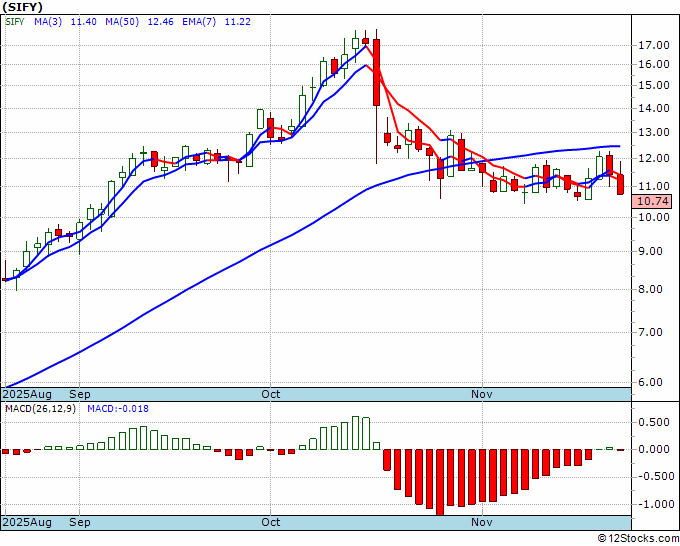Click the 11.00 price axis label
This screenshot has height=546, width=680.
click(654, 186)
